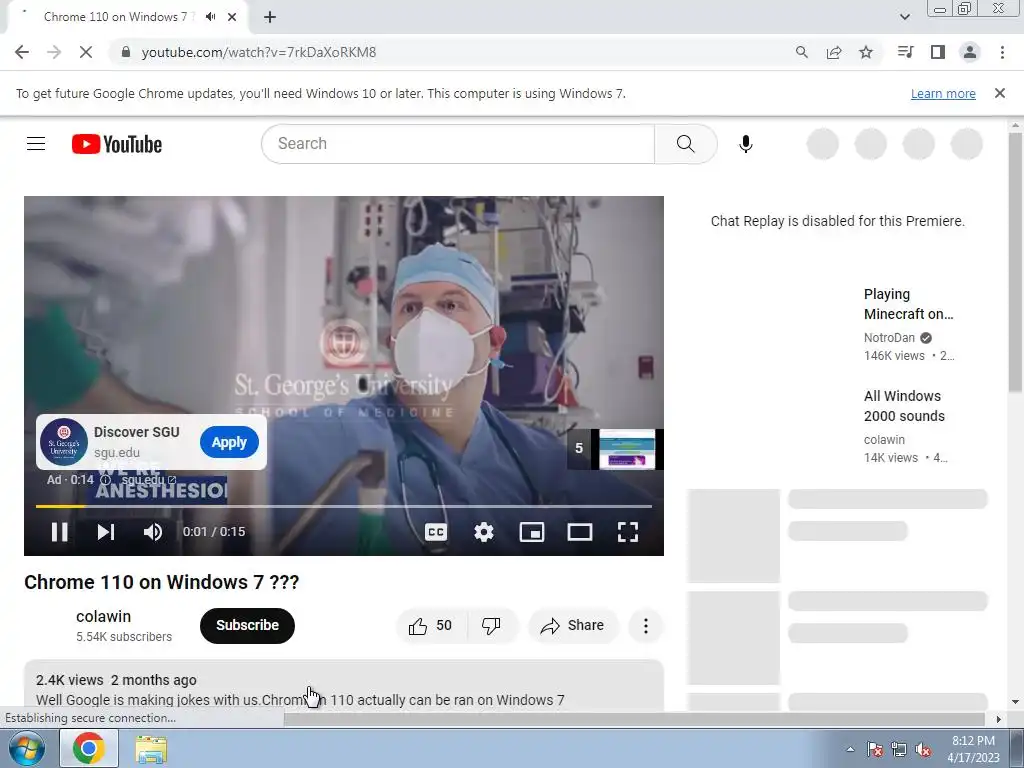The image size is (1024, 768).
Task: Click the vertical page scrollbar
Action: click(x=1016, y=261)
